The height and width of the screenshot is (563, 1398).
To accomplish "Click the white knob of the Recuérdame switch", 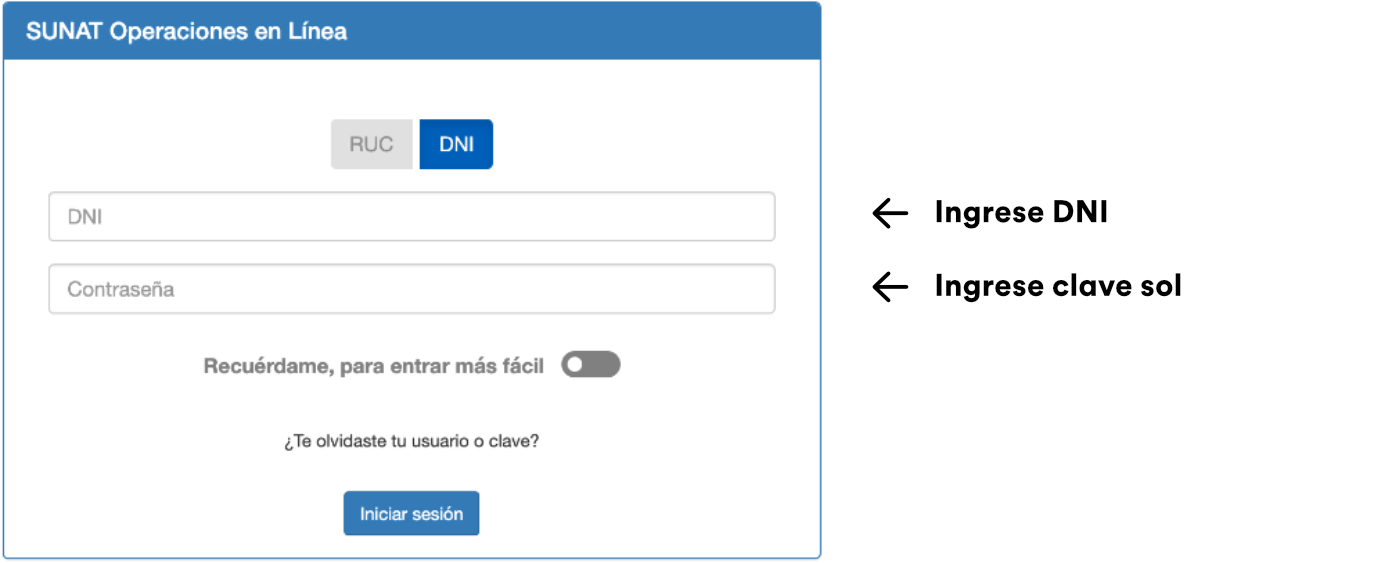I will pyautogui.click(x=574, y=365).
